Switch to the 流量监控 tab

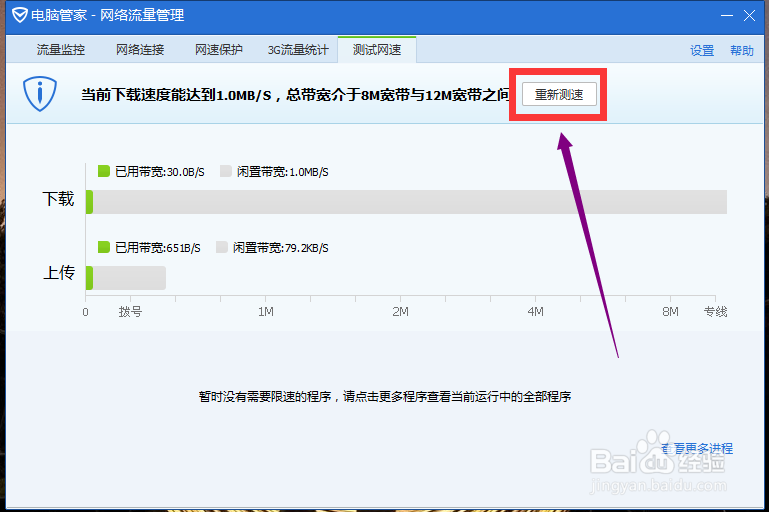61,50
